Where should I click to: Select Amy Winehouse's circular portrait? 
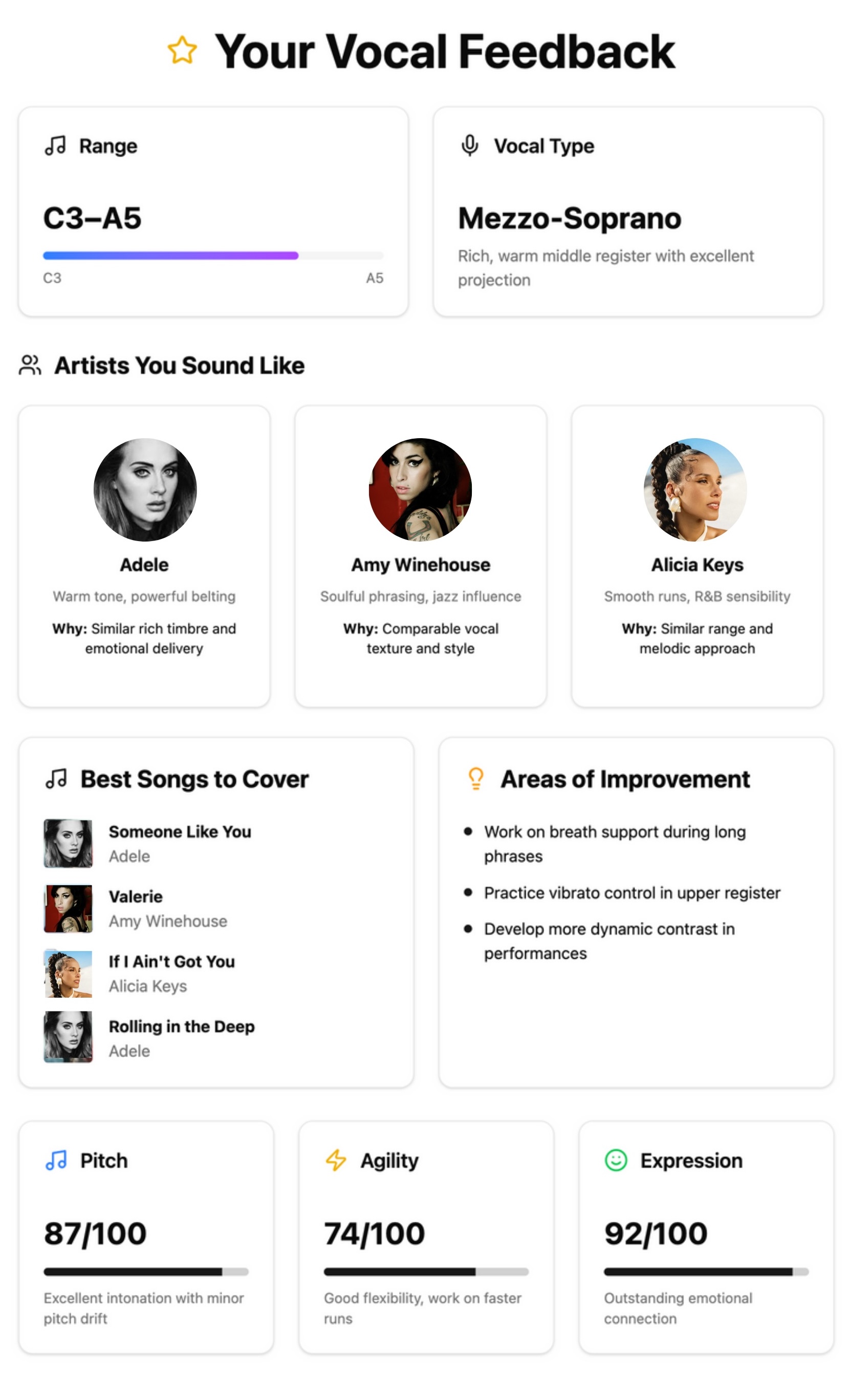pos(421,492)
